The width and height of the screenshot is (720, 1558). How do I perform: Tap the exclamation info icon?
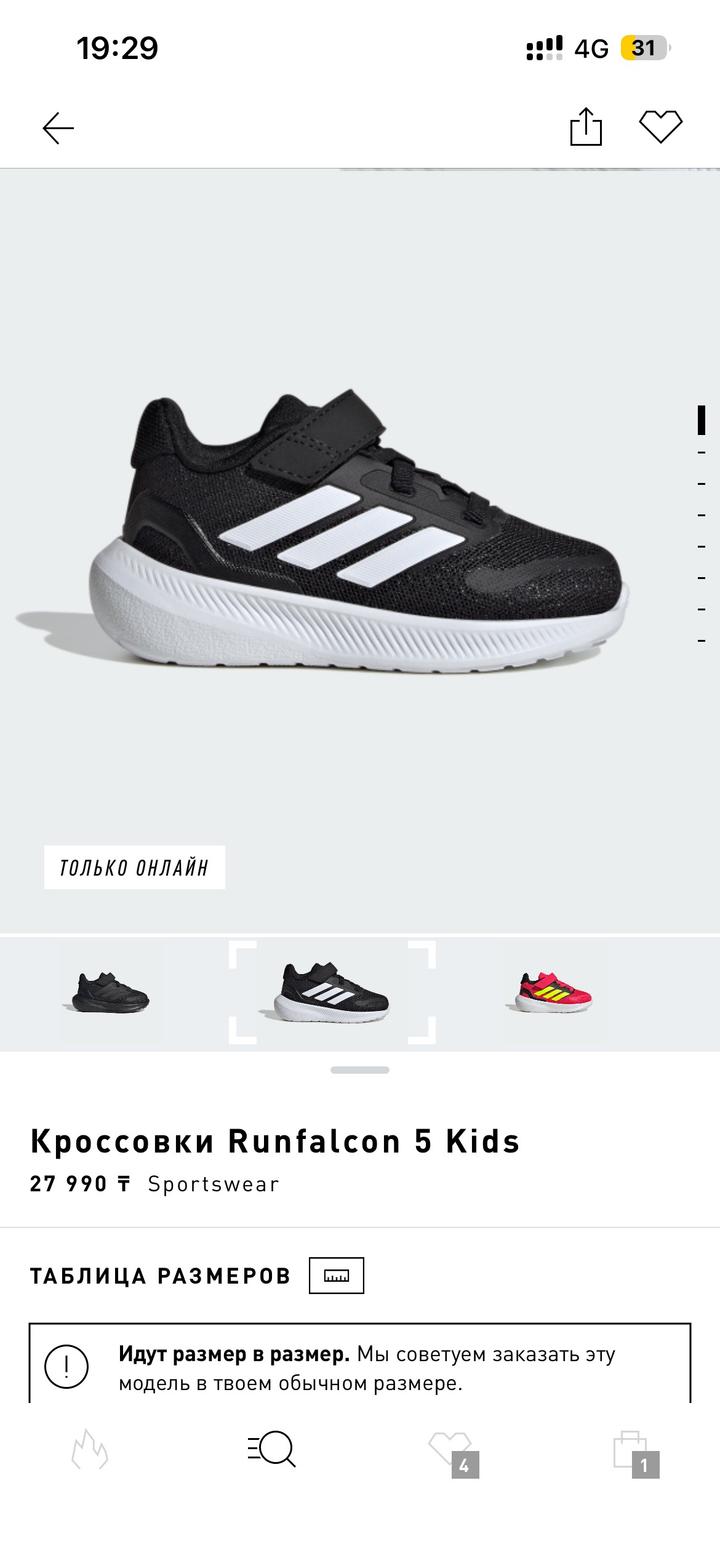[67, 1366]
